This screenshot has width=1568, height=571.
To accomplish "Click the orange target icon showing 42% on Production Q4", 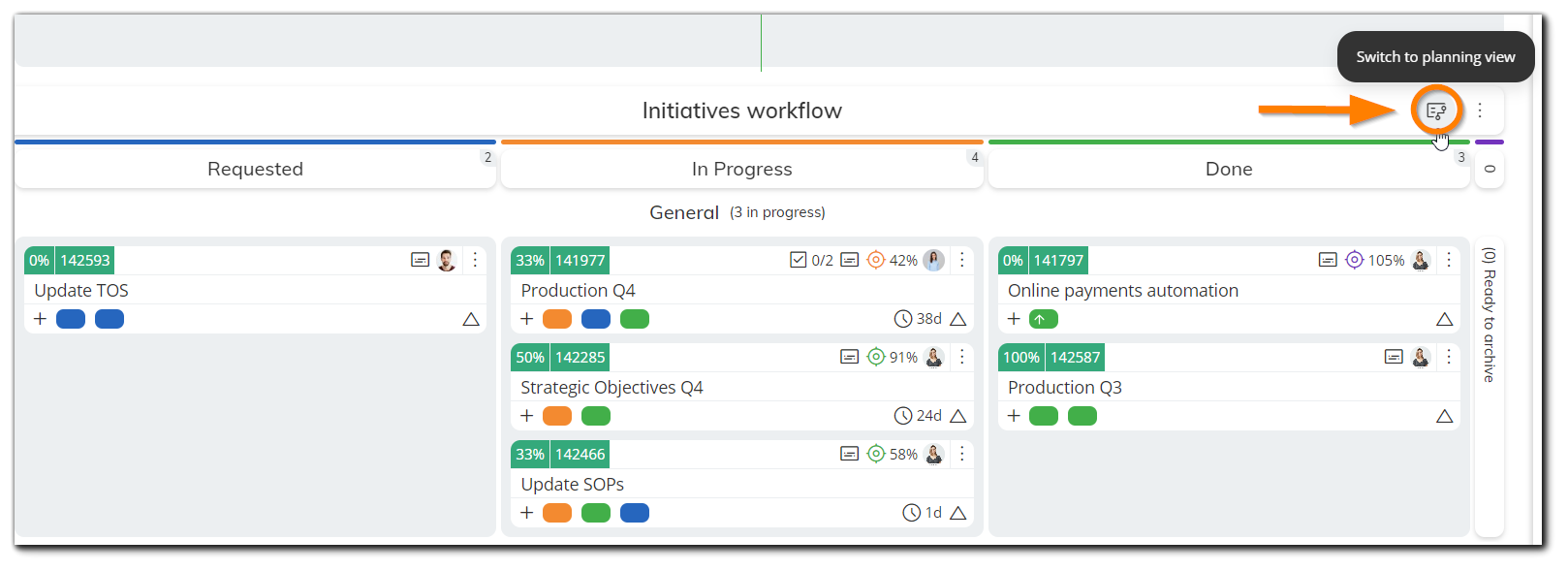I will (x=876, y=260).
